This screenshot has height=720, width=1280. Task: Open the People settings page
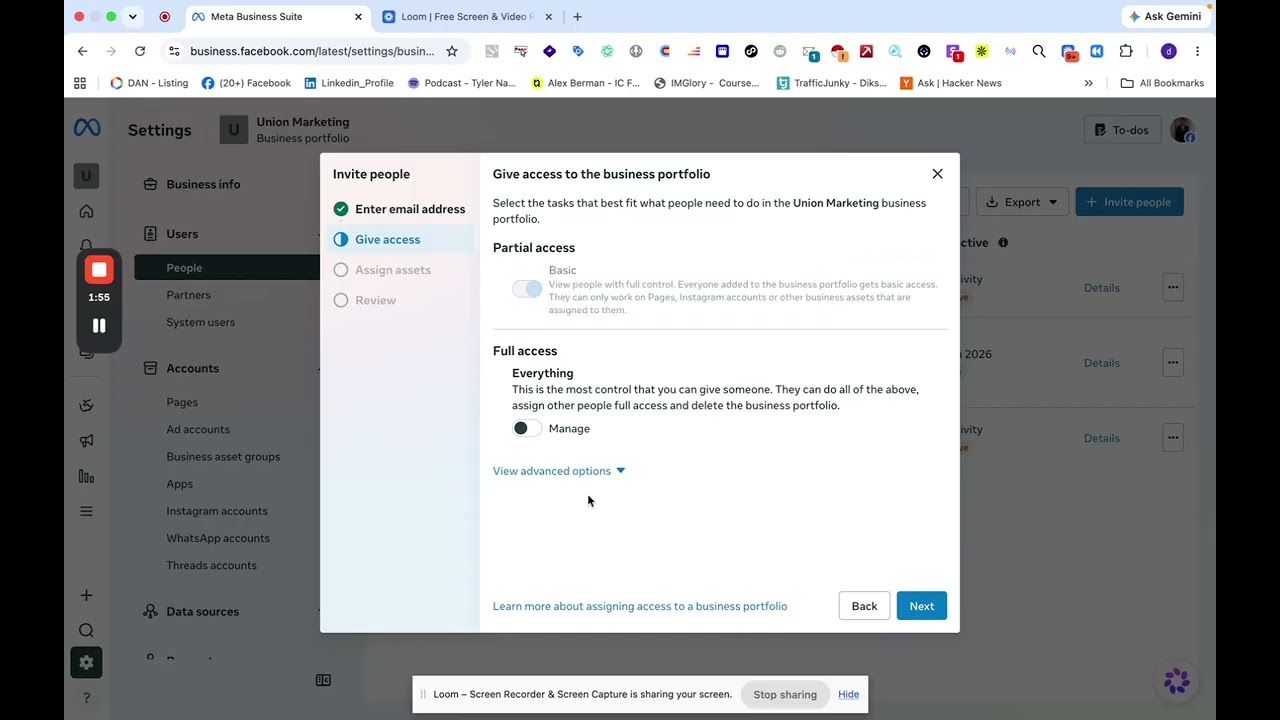point(227,268)
